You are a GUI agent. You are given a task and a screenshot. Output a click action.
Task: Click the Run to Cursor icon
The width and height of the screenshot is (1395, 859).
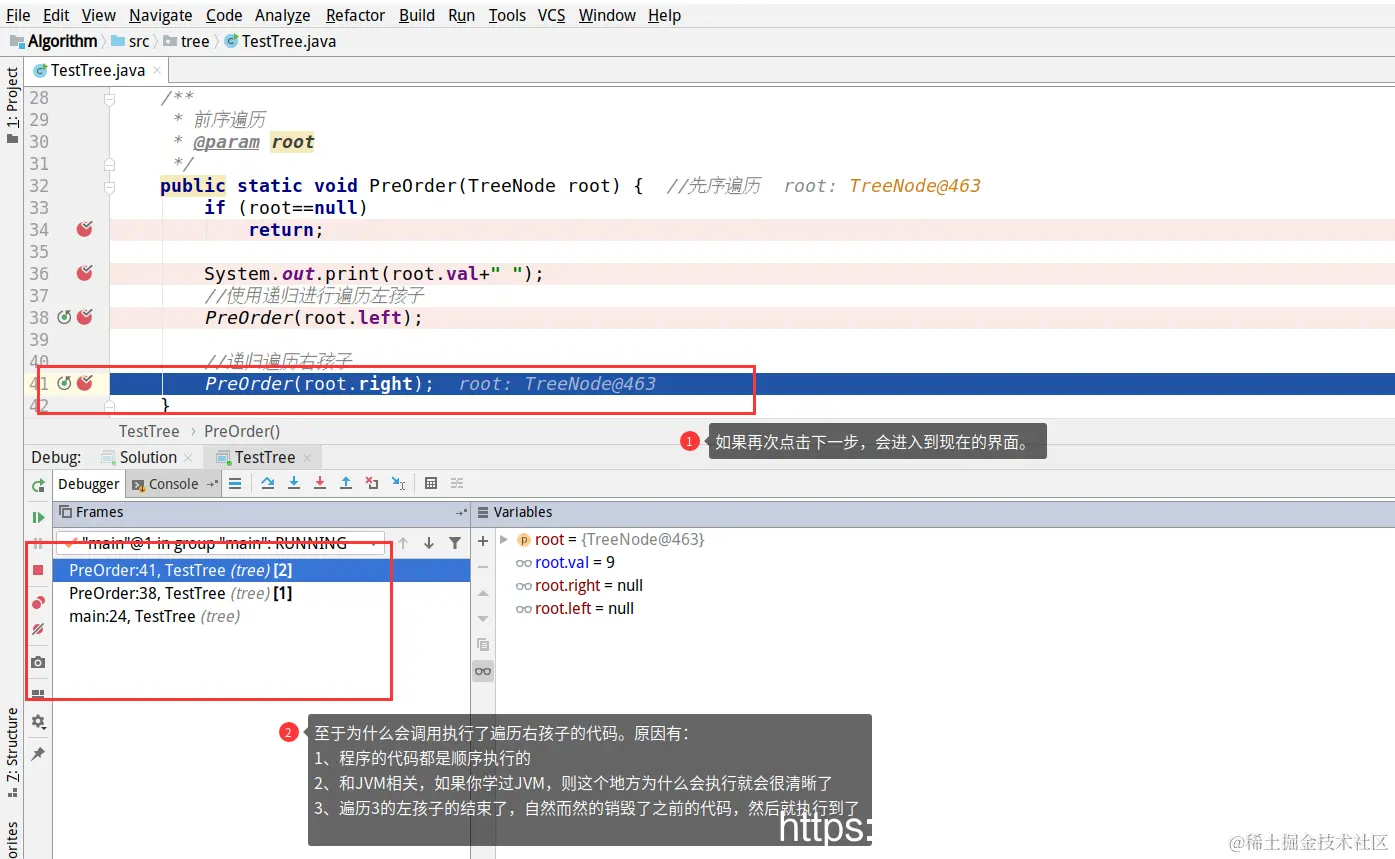click(x=398, y=483)
